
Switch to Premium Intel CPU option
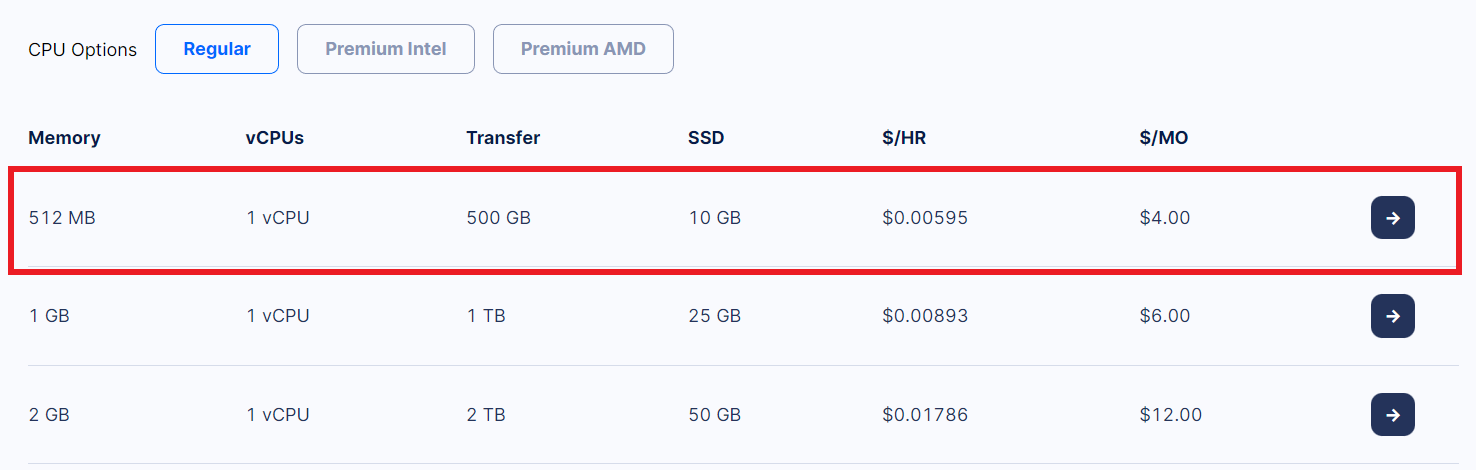[x=386, y=49]
